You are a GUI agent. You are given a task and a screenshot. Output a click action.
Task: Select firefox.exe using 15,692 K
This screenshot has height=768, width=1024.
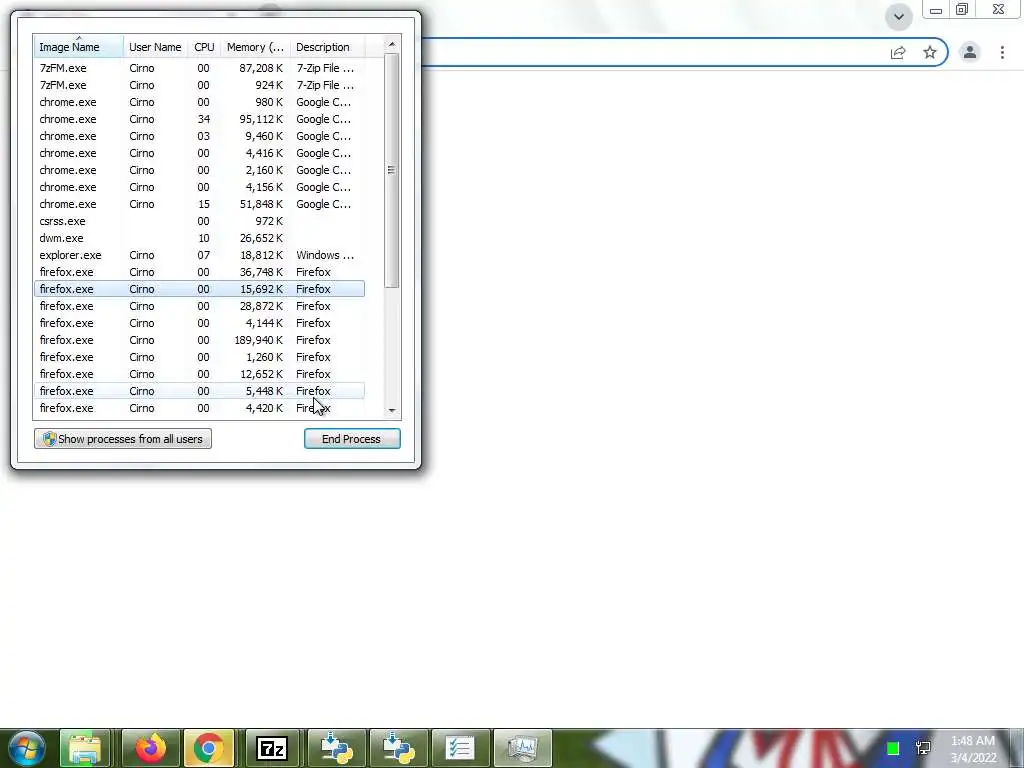(x=199, y=289)
